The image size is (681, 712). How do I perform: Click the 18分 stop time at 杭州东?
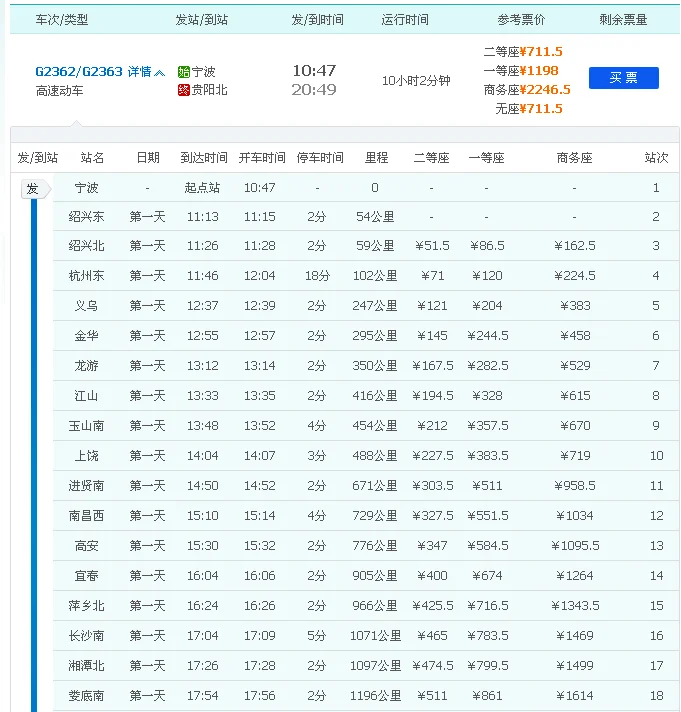(x=317, y=276)
